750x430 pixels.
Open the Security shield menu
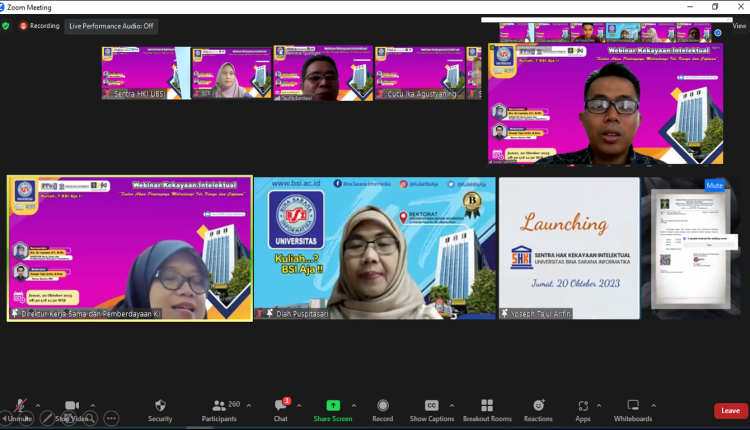click(160, 411)
